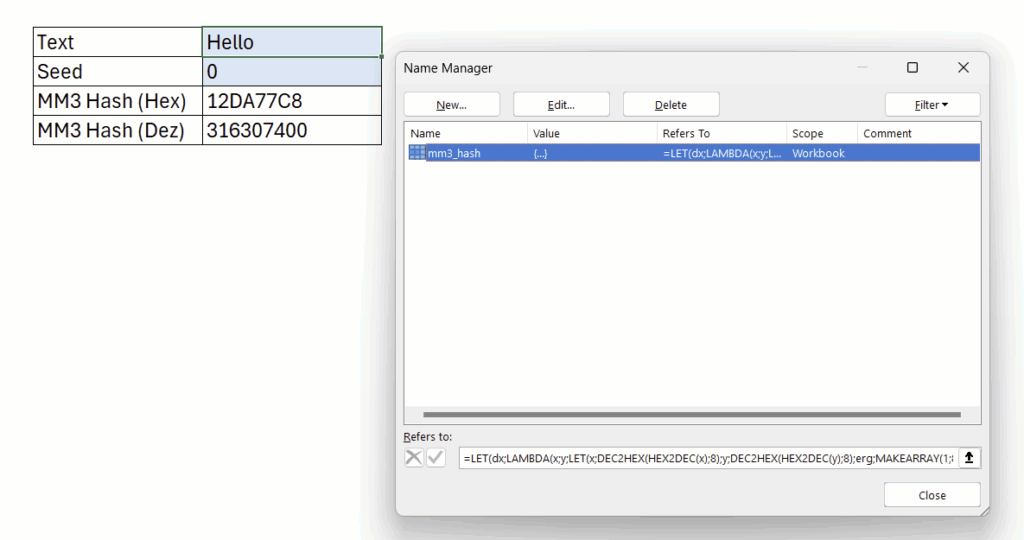Select the cell with hex value 12DA77C8
This screenshot has height=540, width=1024.
click(x=291, y=101)
